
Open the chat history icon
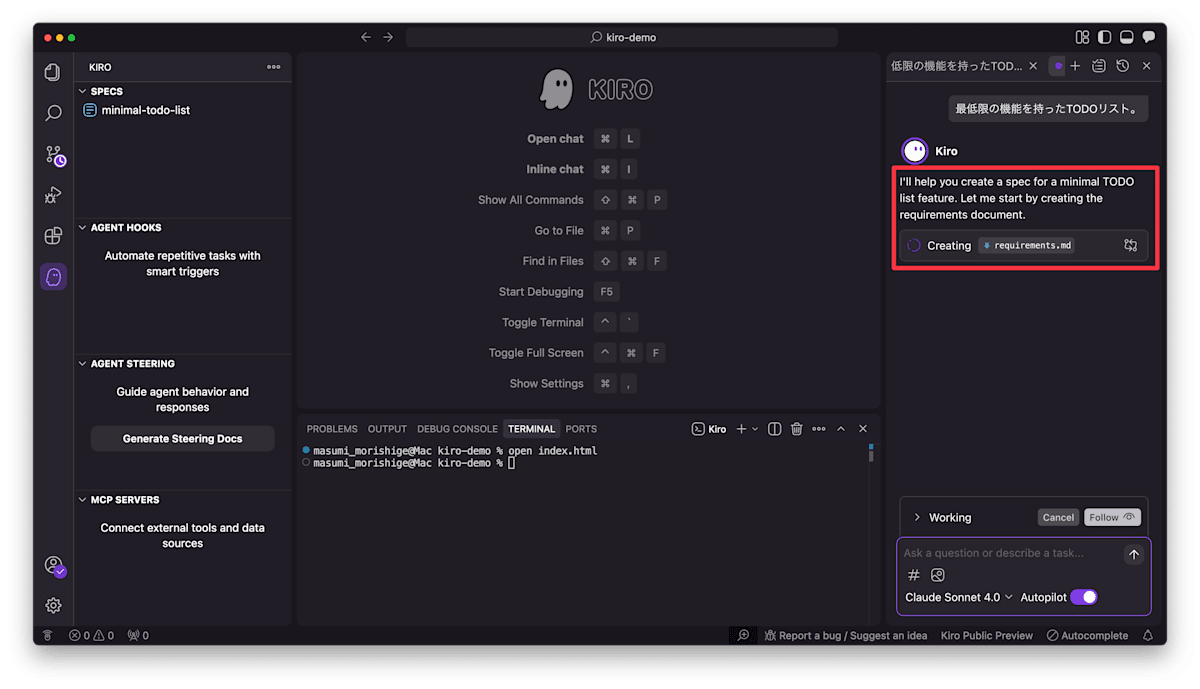point(1123,66)
